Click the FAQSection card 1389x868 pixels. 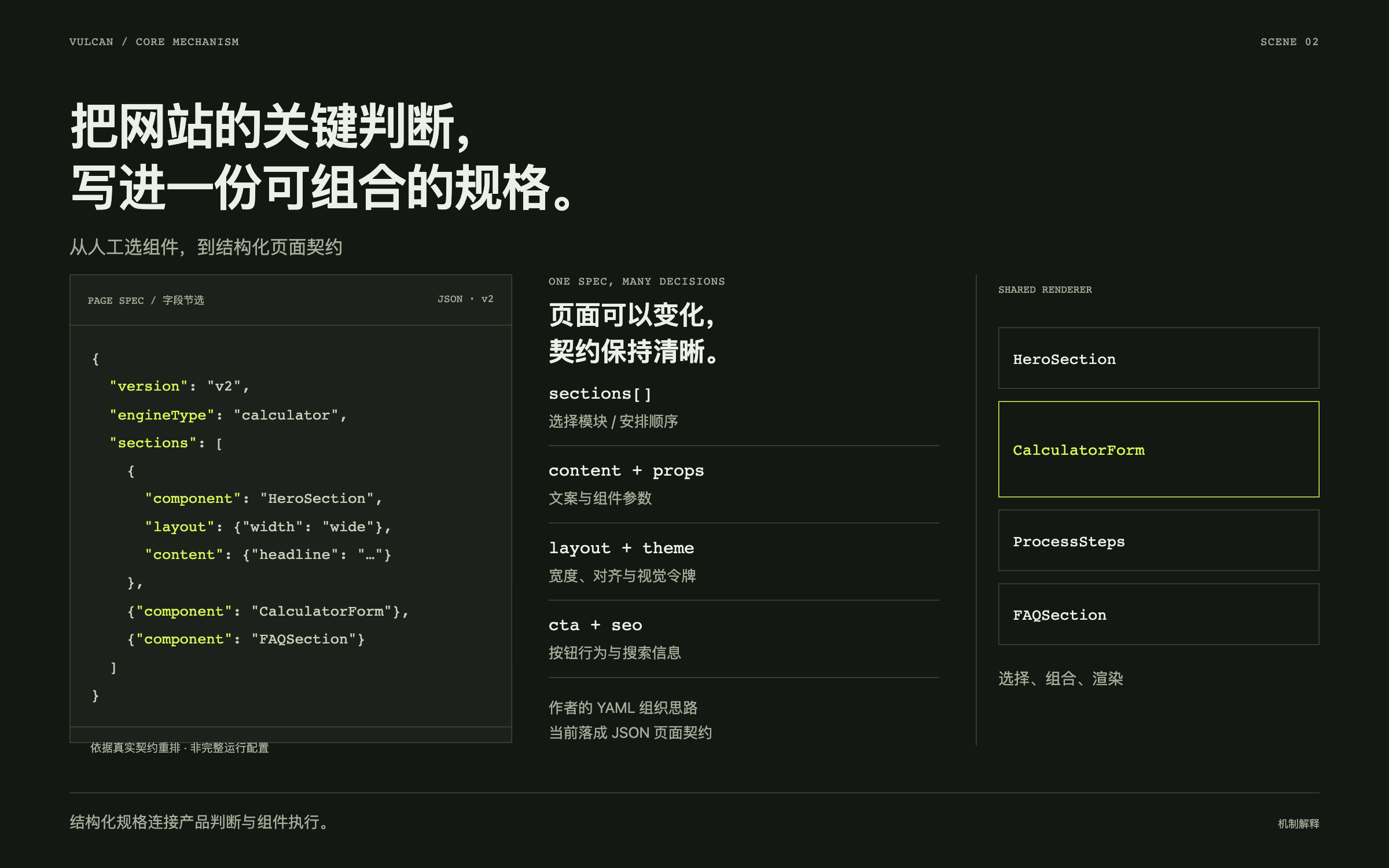coord(1158,614)
